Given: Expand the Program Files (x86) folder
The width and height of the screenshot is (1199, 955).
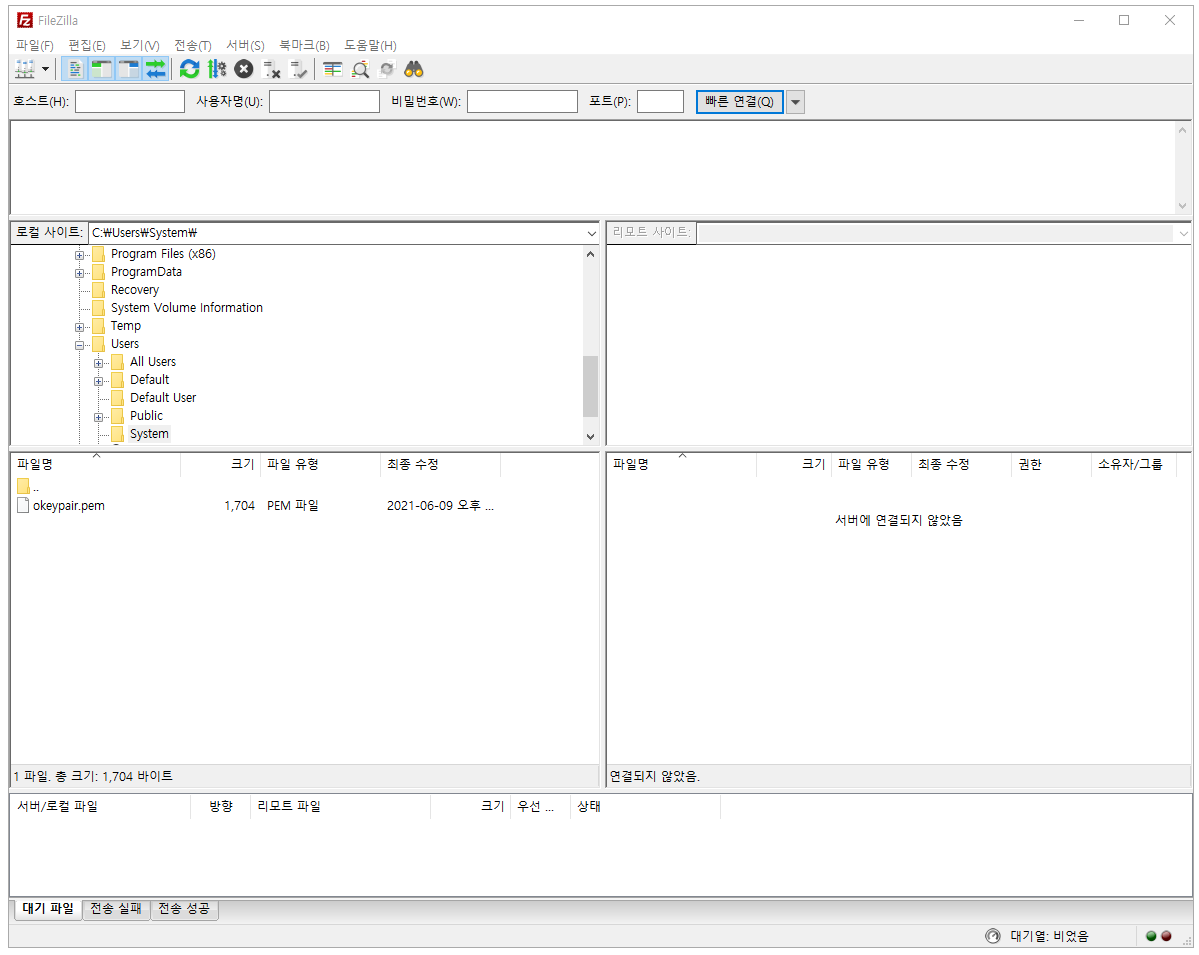Looking at the screenshot, I should point(80,255).
